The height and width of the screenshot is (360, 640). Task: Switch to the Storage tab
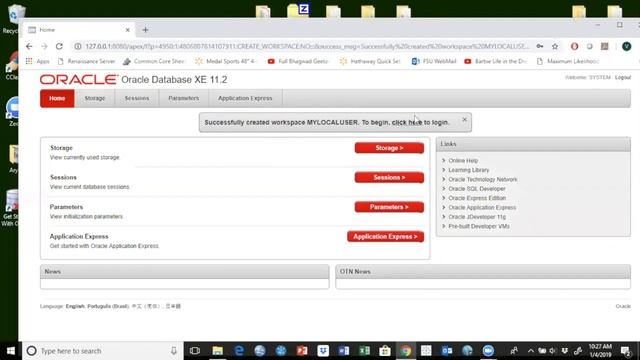(x=95, y=98)
